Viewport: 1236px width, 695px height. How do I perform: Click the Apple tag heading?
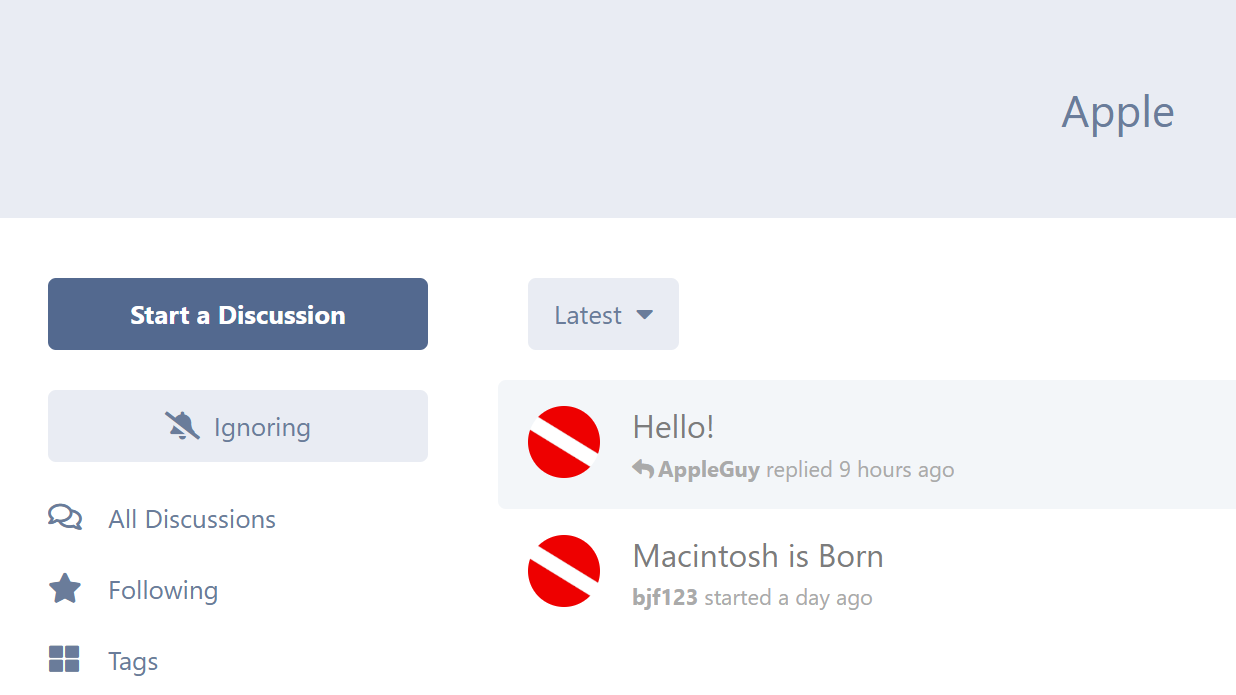1118,112
